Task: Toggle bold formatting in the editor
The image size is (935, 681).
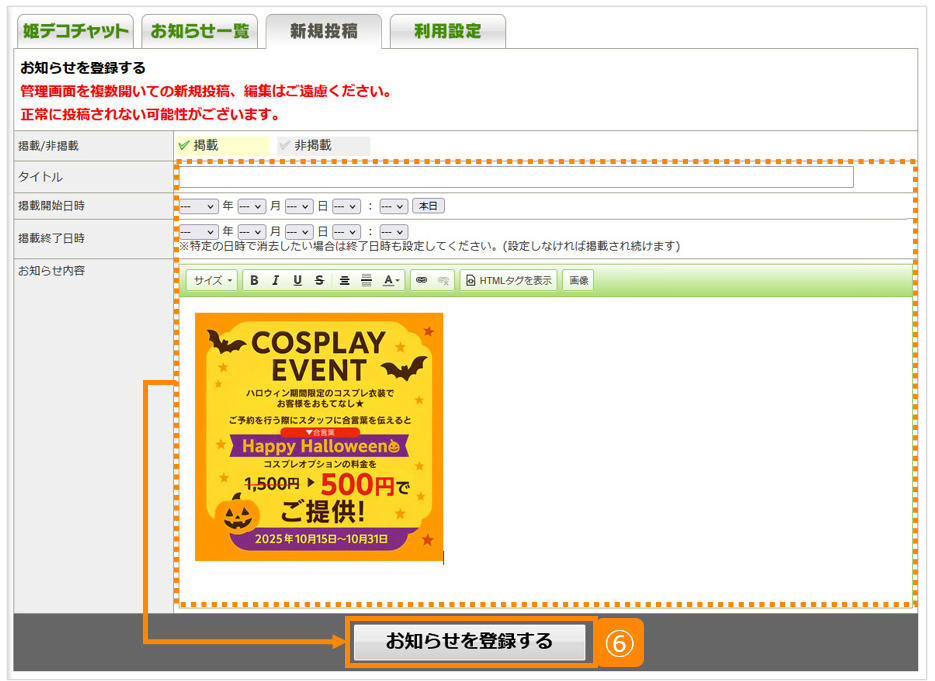Action: [x=254, y=281]
